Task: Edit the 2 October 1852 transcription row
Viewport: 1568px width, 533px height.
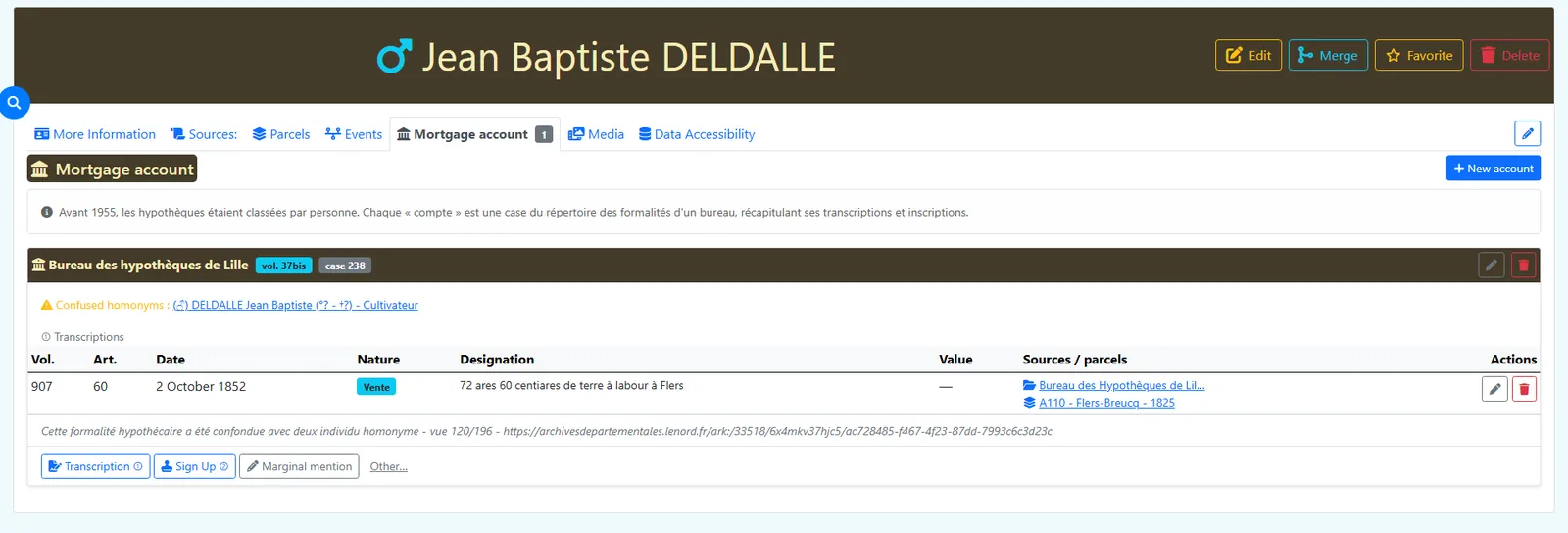Action: click(1494, 389)
